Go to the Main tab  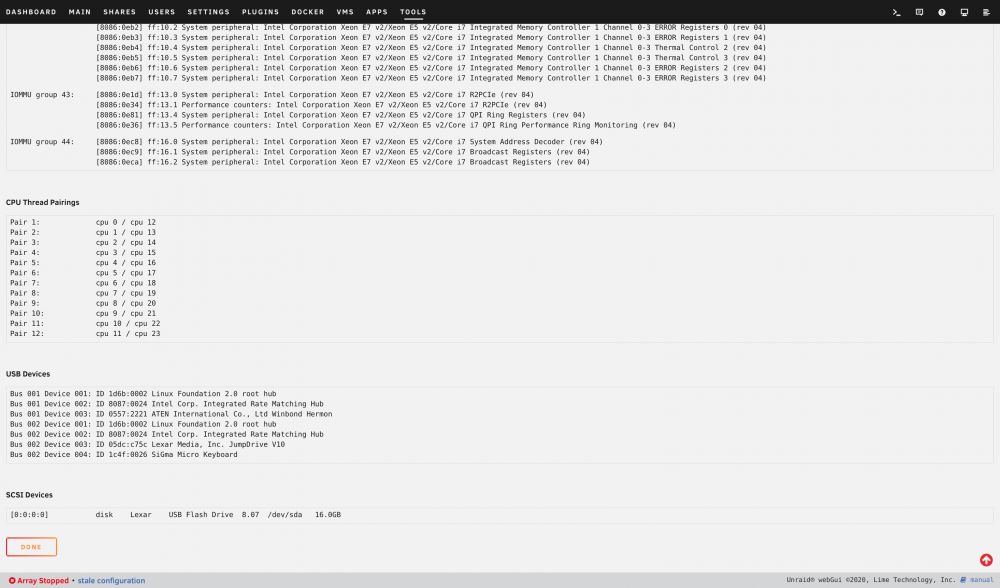[x=80, y=11]
